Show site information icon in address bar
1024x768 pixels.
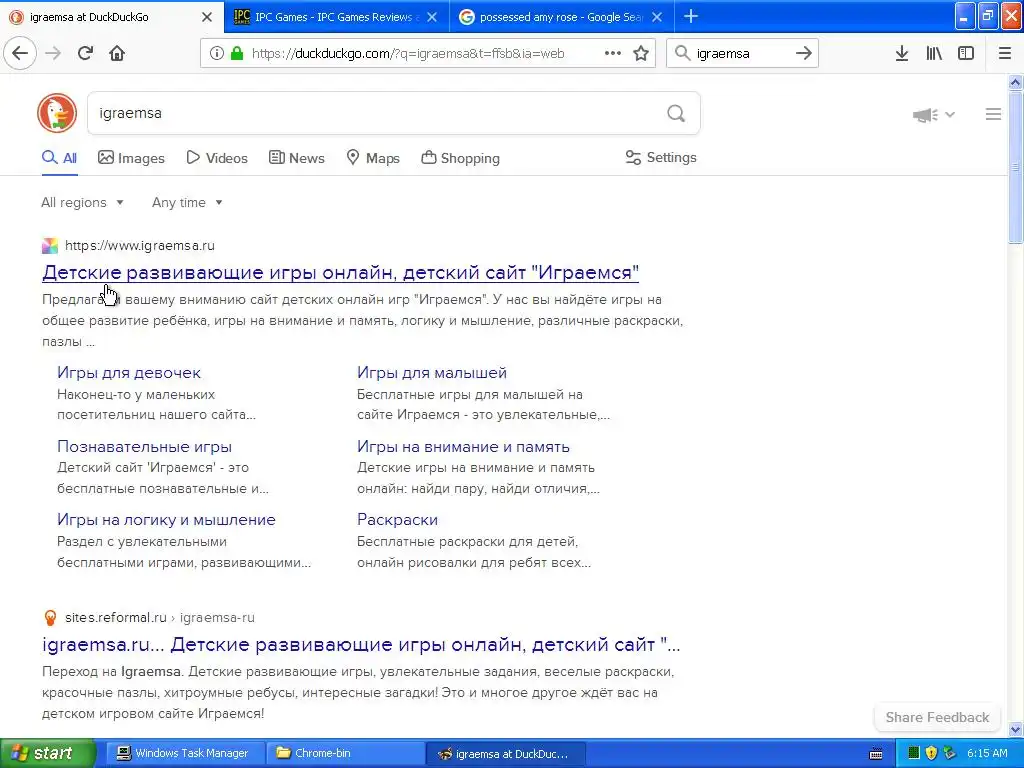pyautogui.click(x=216, y=54)
